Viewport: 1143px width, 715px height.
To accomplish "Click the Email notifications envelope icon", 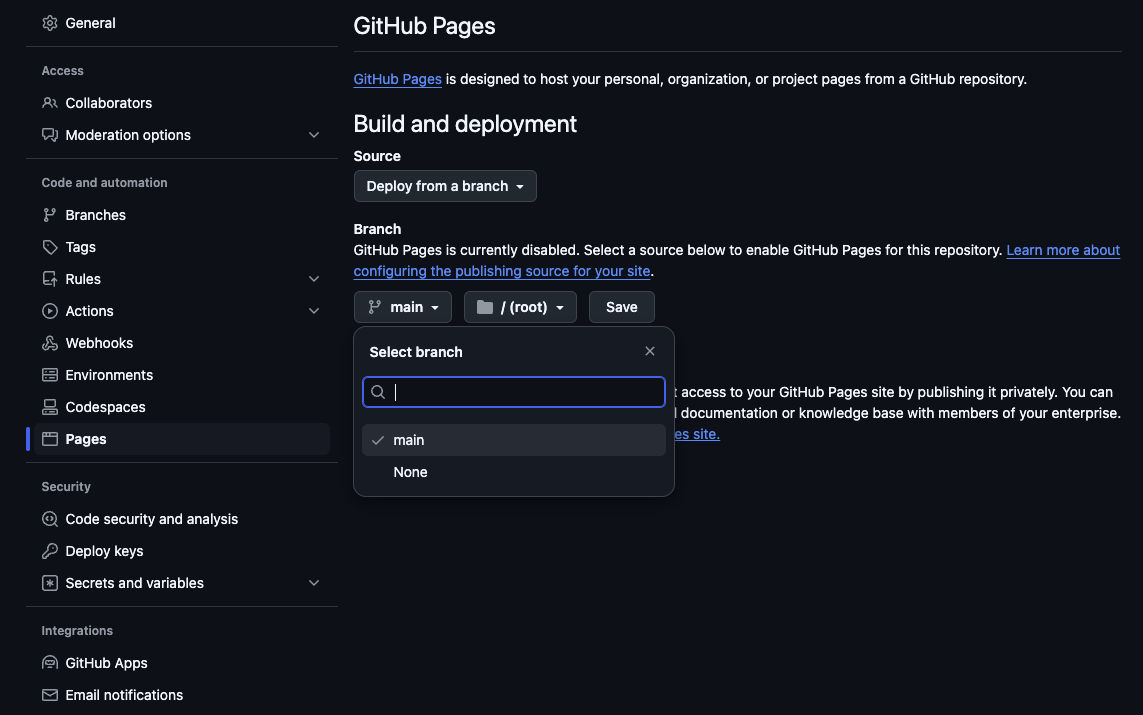I will [x=50, y=695].
